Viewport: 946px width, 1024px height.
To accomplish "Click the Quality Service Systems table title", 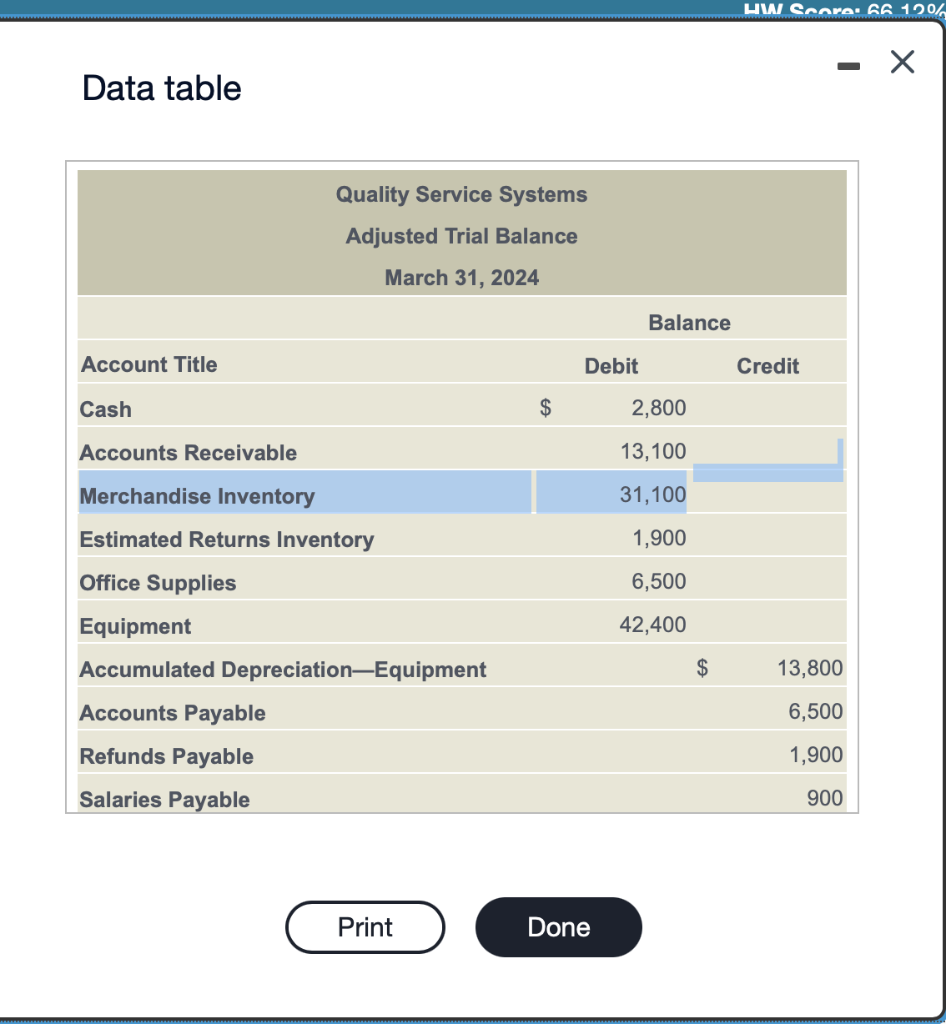I will pos(462,194).
